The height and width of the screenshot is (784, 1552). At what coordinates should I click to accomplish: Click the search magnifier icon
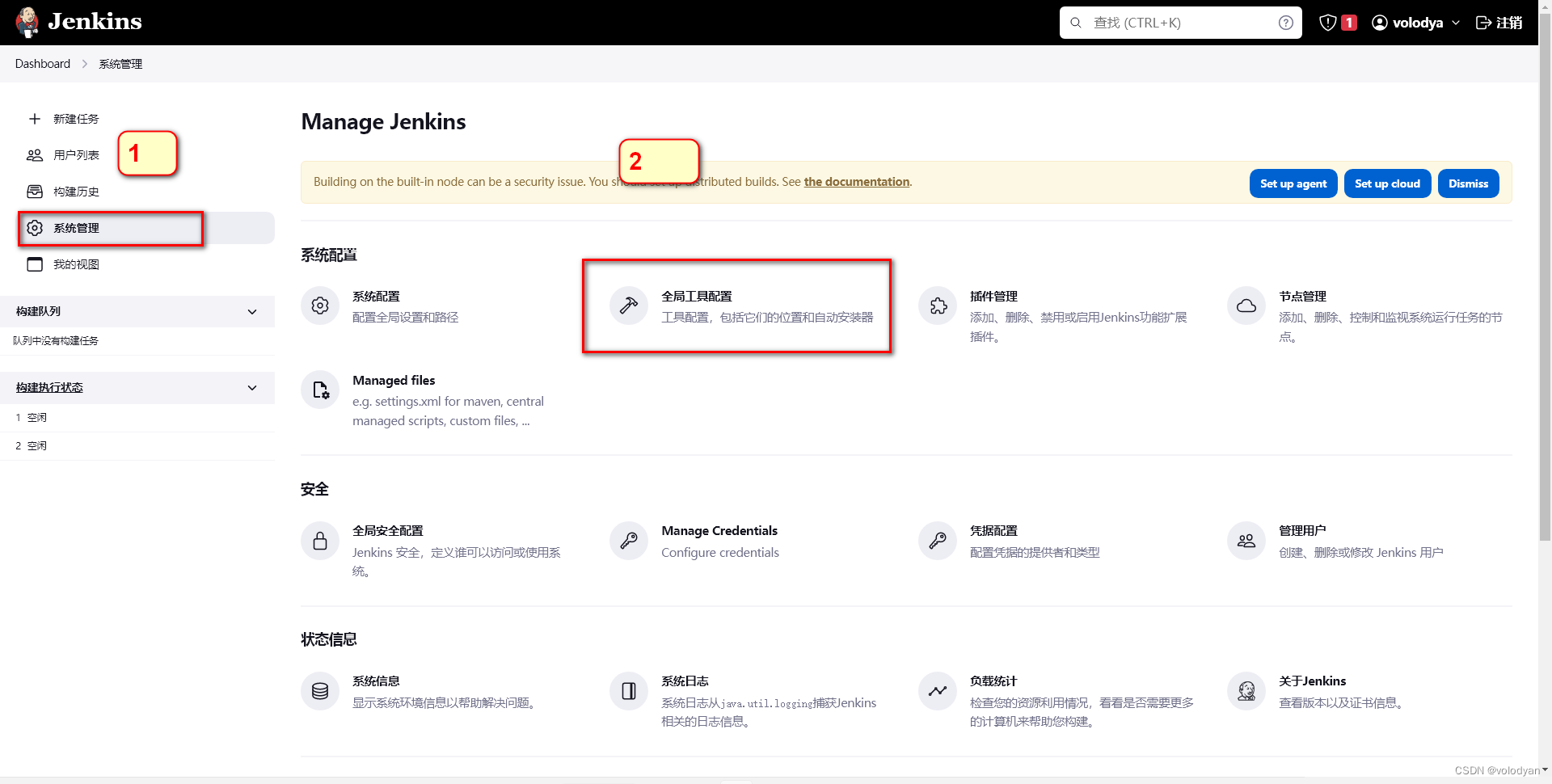pos(1076,23)
